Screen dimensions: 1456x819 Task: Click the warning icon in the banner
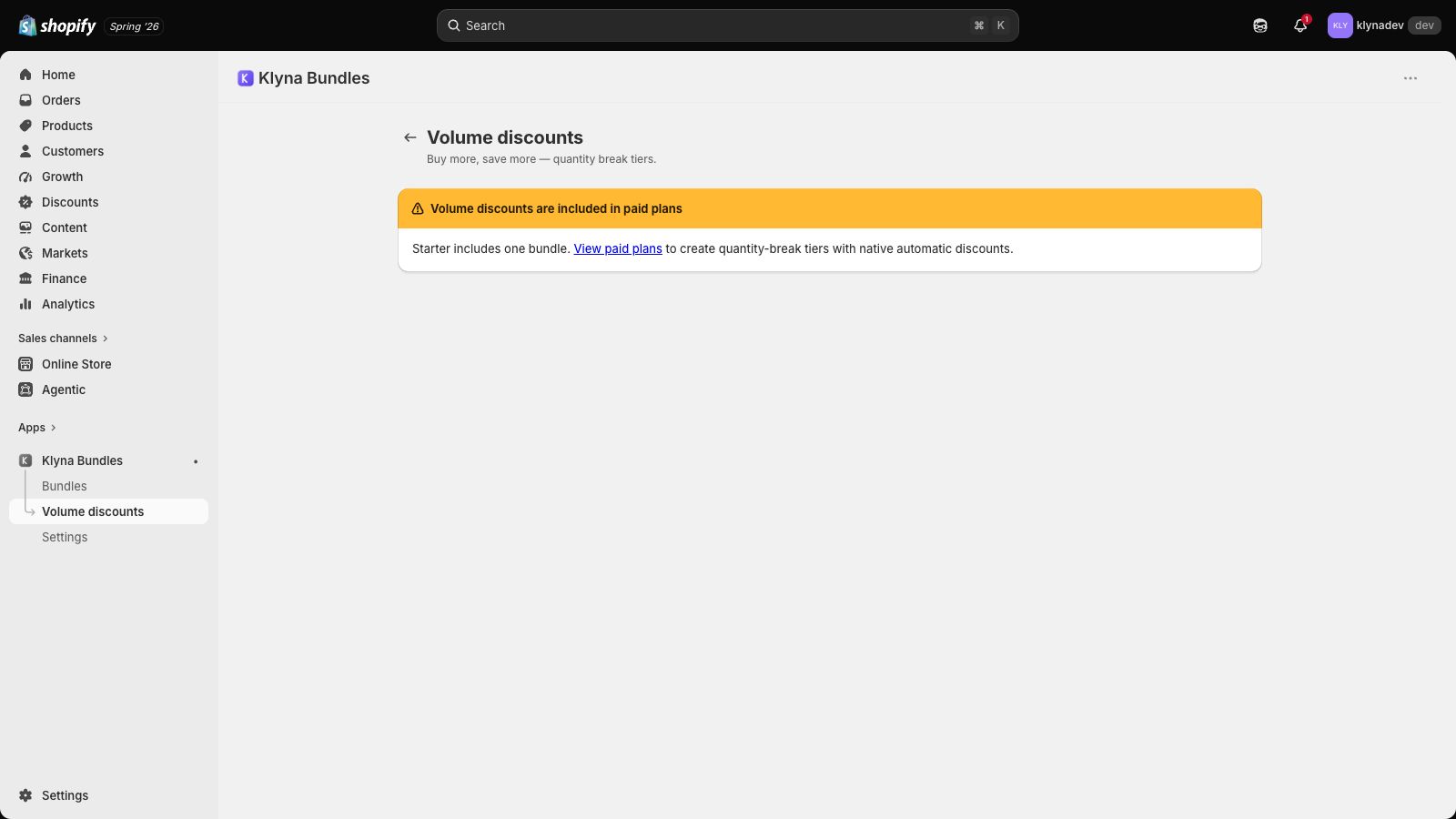coord(418,208)
